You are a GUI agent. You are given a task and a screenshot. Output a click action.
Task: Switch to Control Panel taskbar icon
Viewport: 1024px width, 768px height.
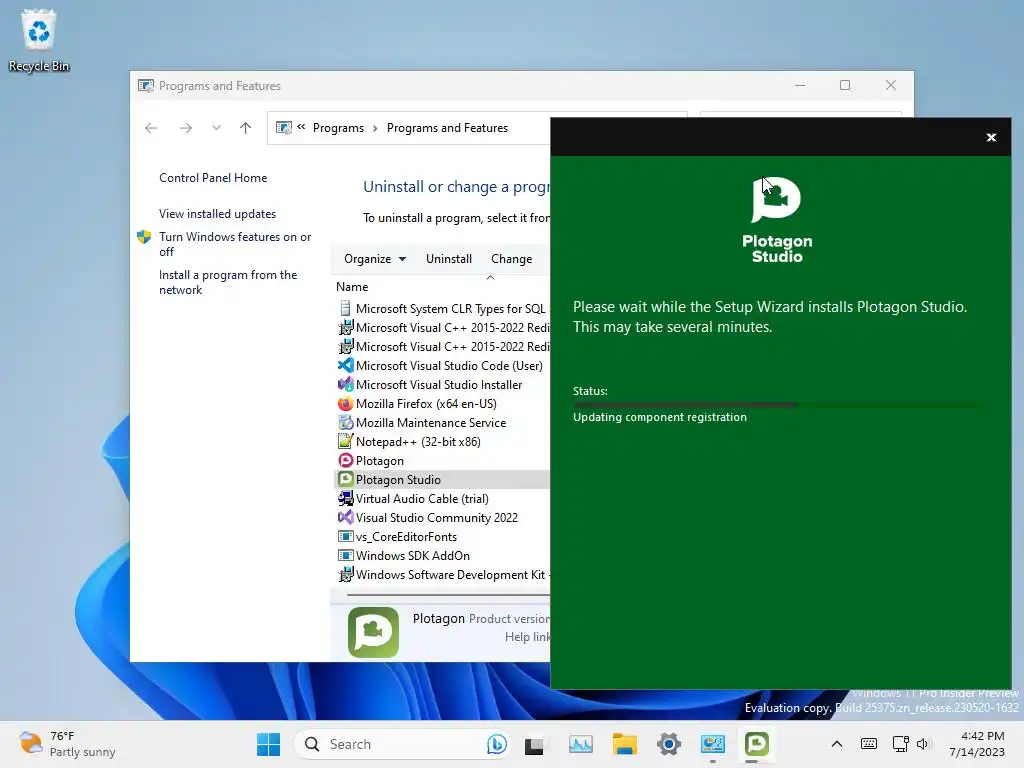click(x=712, y=744)
